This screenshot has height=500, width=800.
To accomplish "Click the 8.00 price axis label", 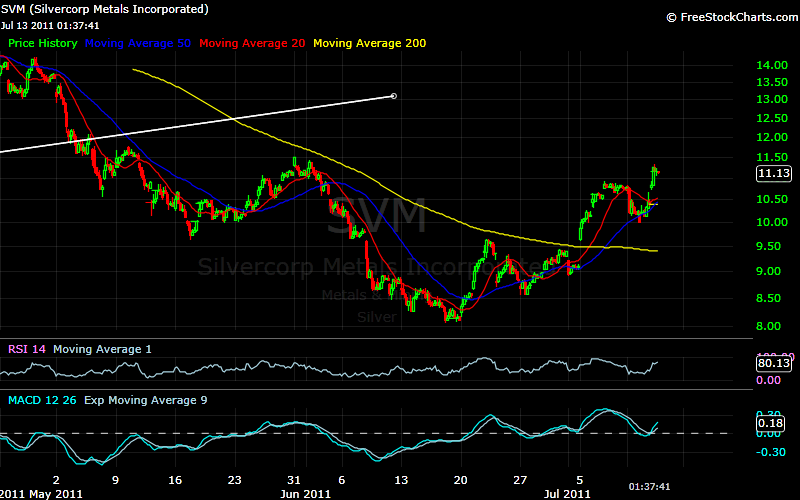I will [x=768, y=326].
